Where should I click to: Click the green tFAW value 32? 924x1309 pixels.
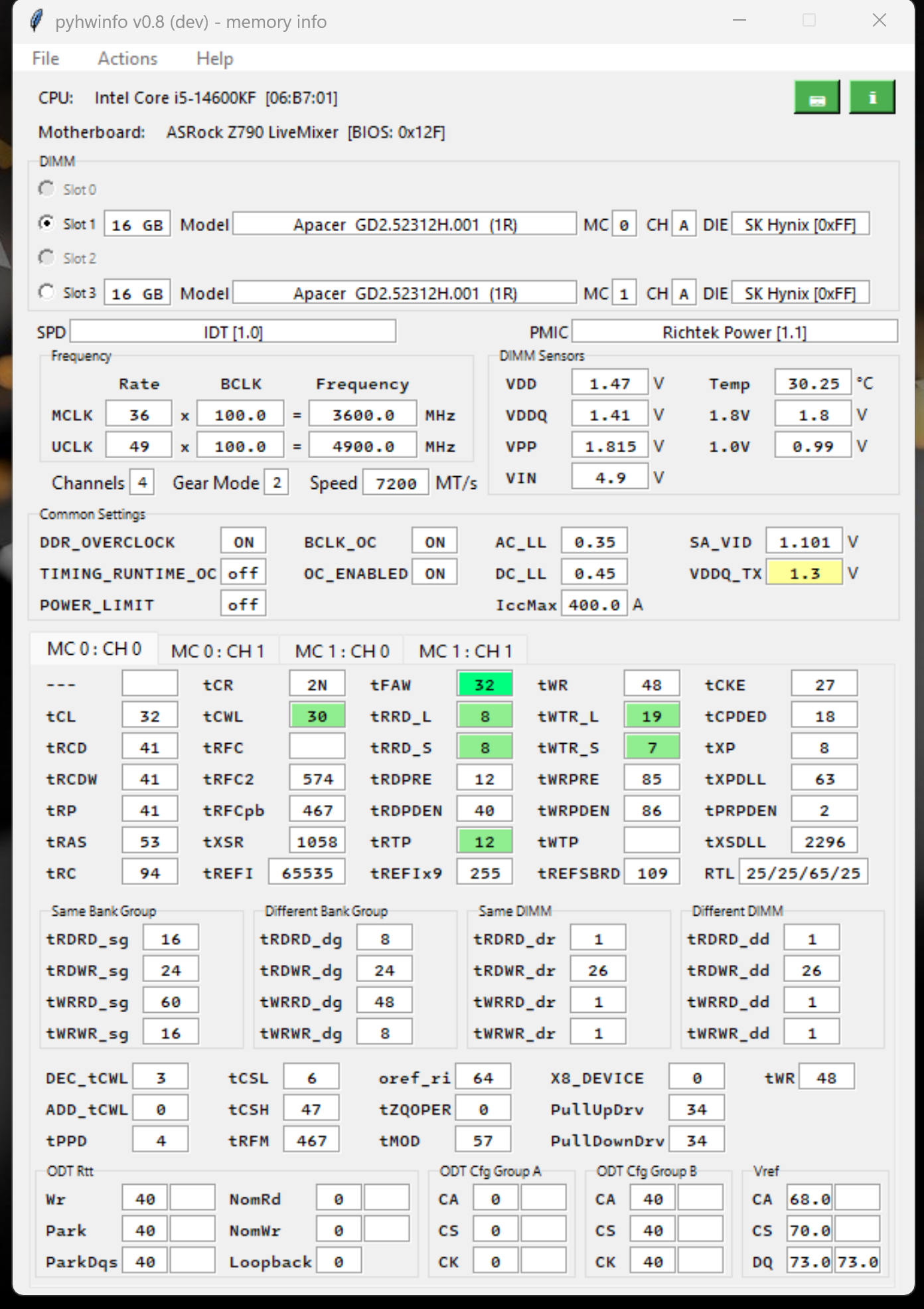[x=485, y=684]
